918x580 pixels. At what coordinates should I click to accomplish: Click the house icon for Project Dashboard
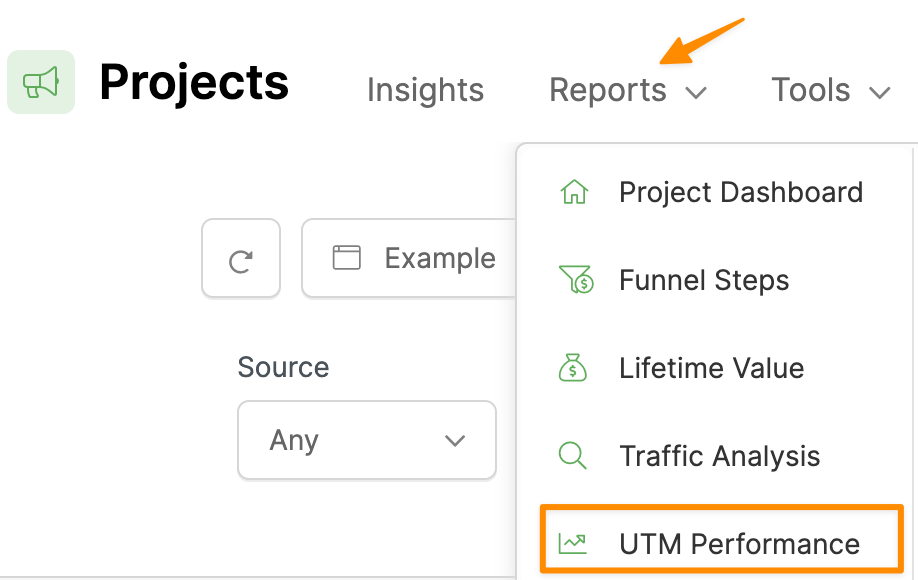pyautogui.click(x=574, y=192)
